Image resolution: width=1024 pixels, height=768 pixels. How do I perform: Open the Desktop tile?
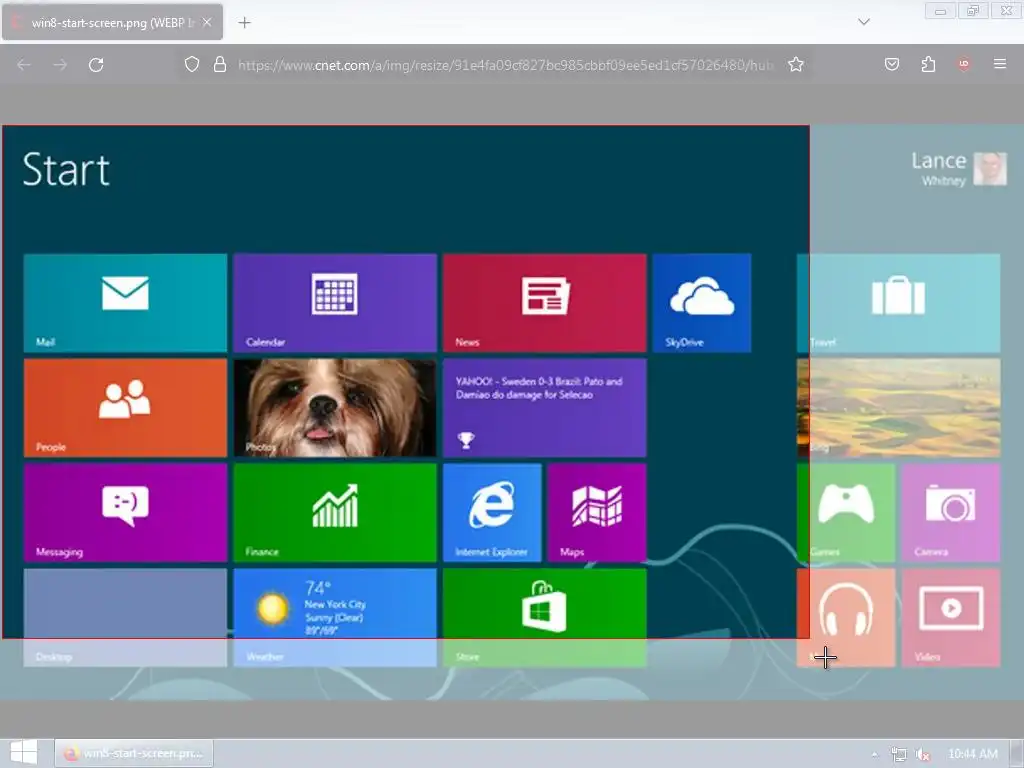[x=125, y=618]
